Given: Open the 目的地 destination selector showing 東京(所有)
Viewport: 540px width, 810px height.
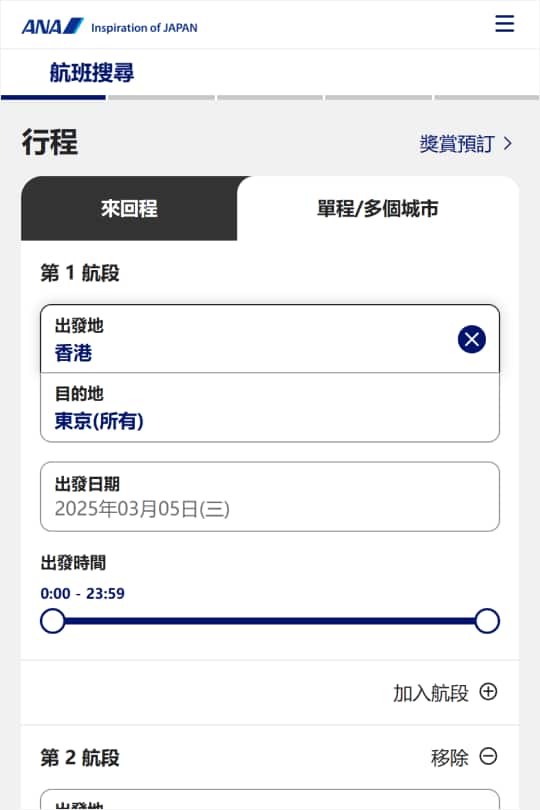Looking at the screenshot, I should pos(270,408).
